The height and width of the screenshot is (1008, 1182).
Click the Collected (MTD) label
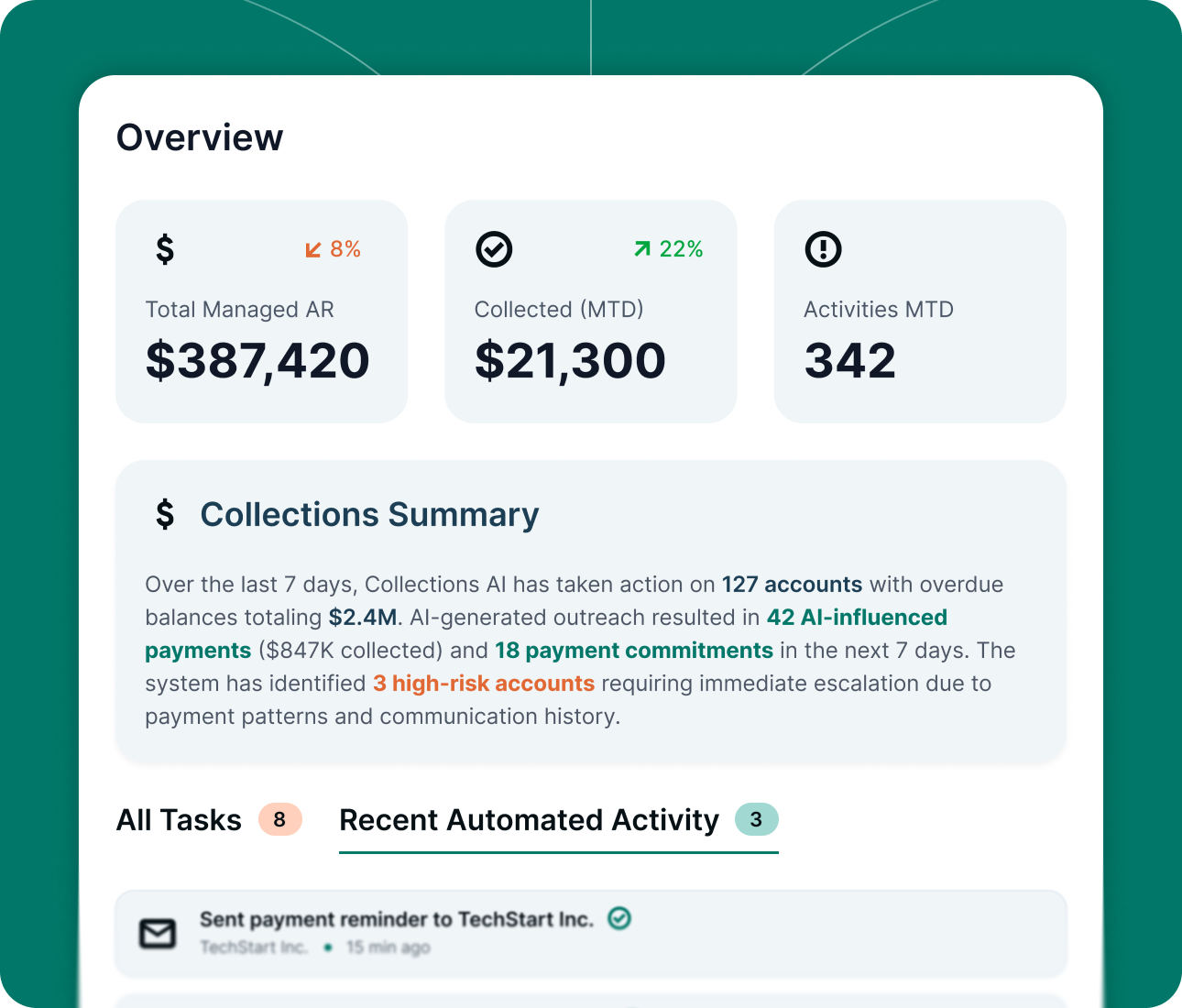[x=559, y=310]
